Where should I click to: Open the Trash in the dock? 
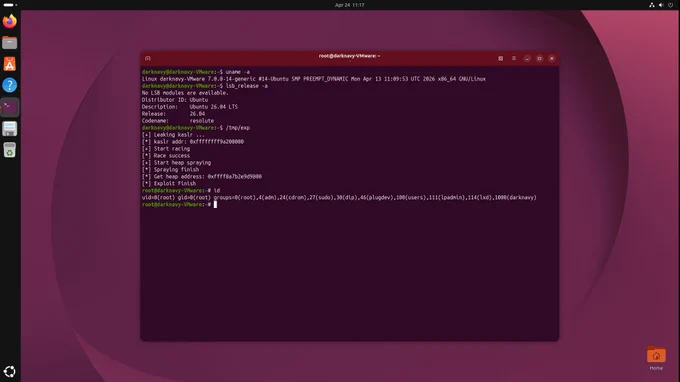[x=10, y=150]
